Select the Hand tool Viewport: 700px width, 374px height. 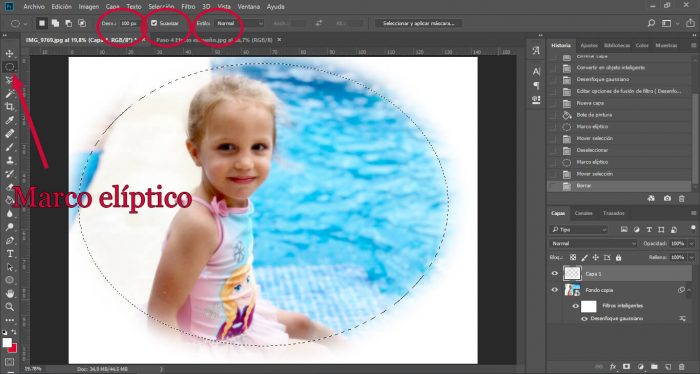coord(9,294)
